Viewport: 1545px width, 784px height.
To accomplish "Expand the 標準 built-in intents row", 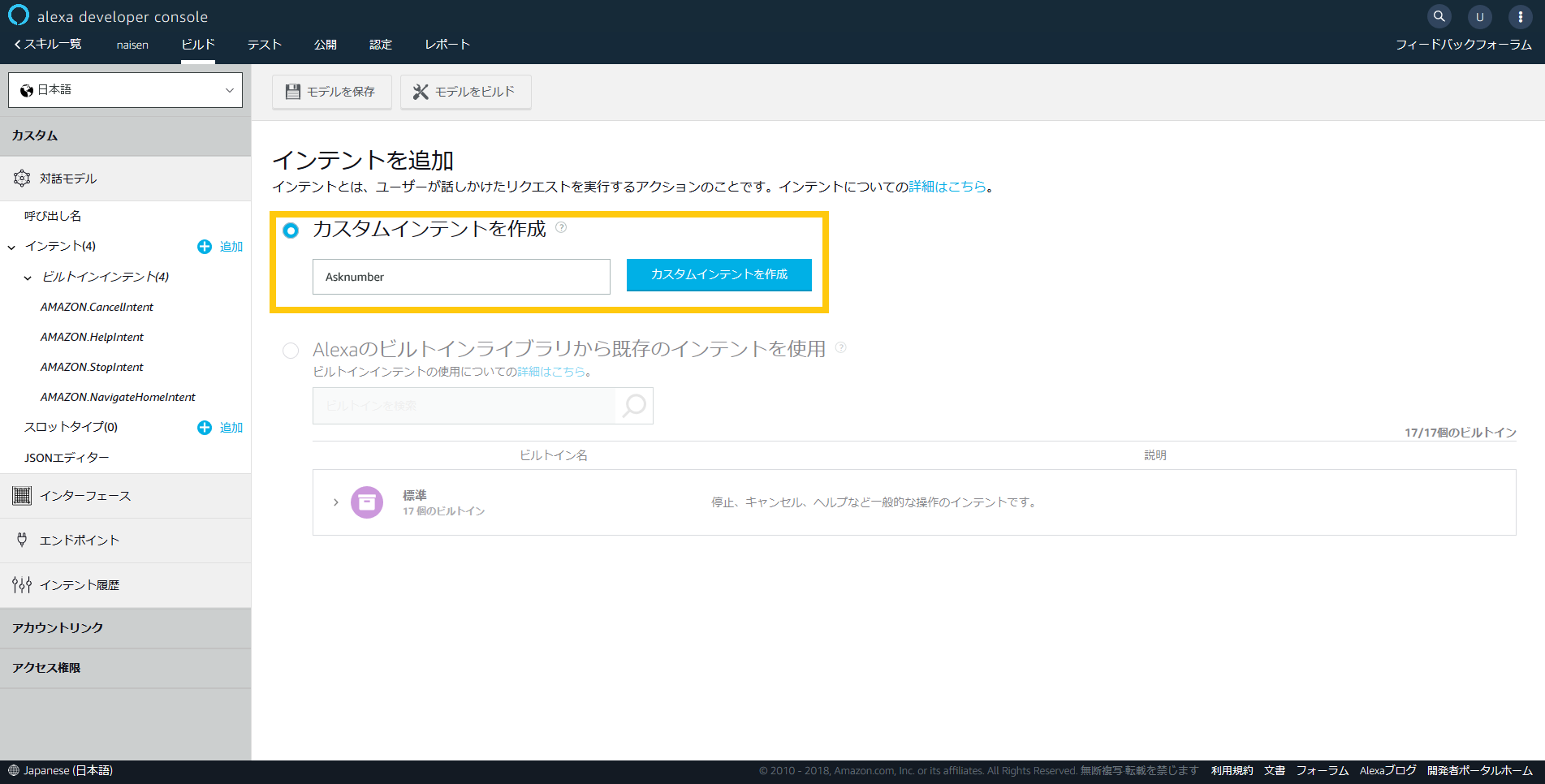I will click(x=335, y=502).
